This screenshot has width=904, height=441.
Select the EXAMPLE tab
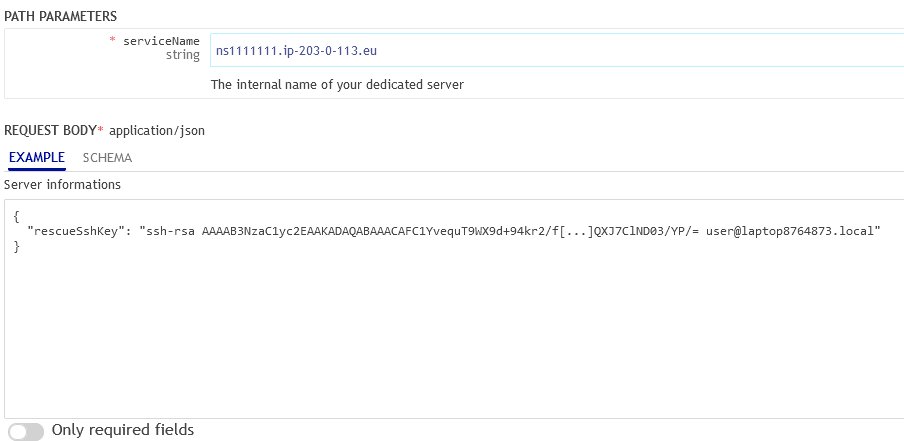pos(37,158)
